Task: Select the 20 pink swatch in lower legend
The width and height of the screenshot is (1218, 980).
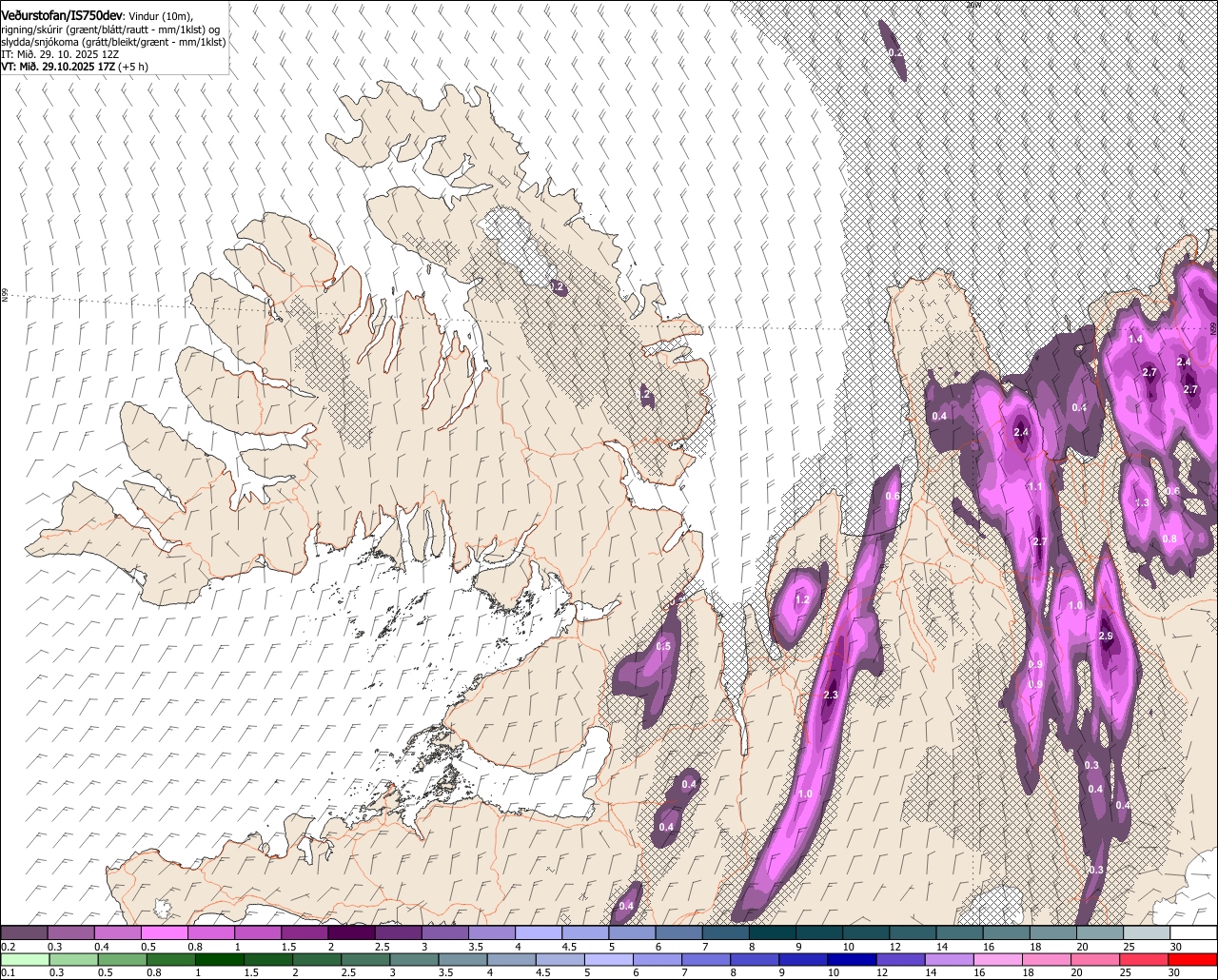Action: [x=1096, y=960]
